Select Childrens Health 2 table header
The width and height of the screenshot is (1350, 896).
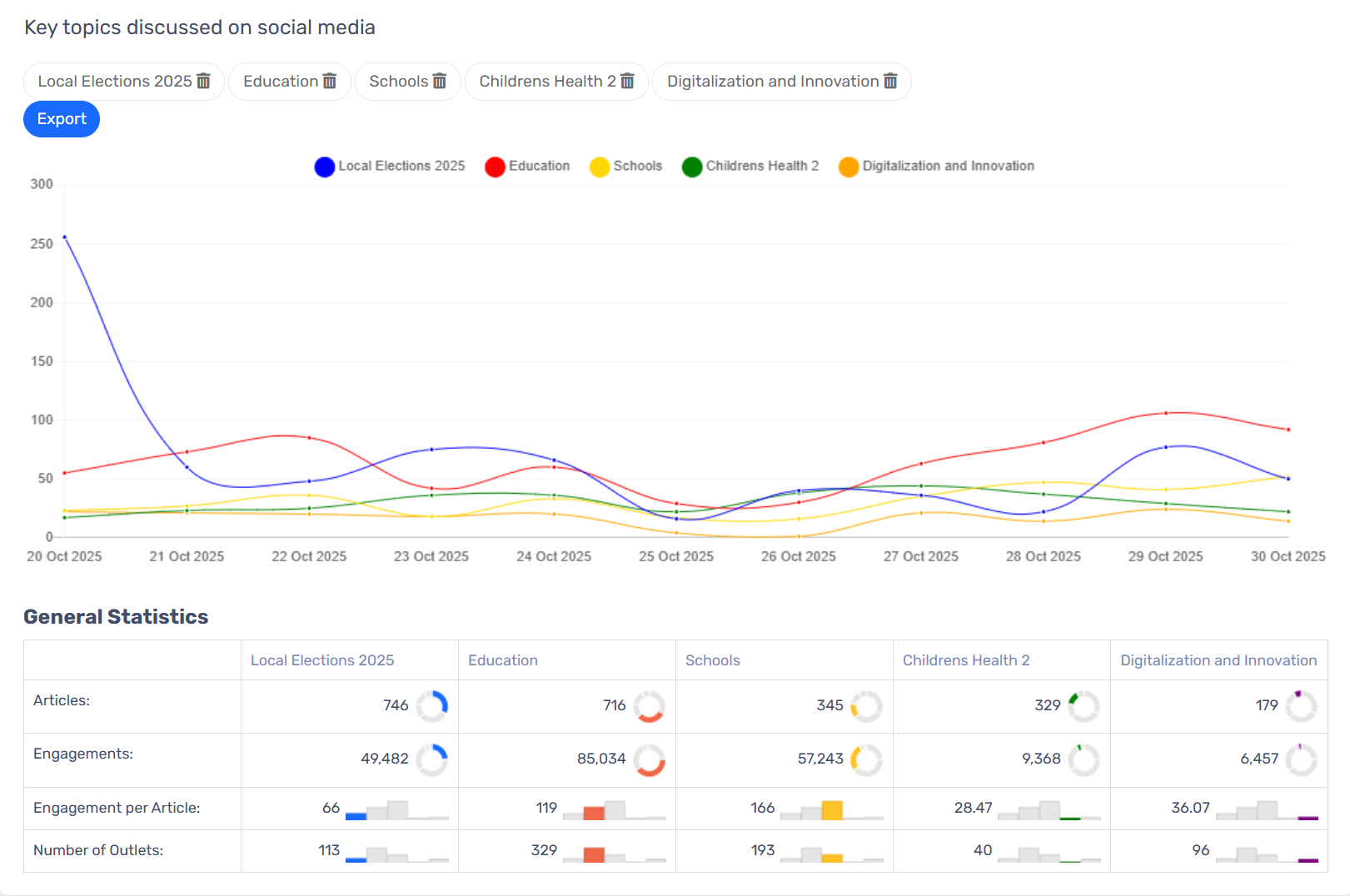[966, 660]
